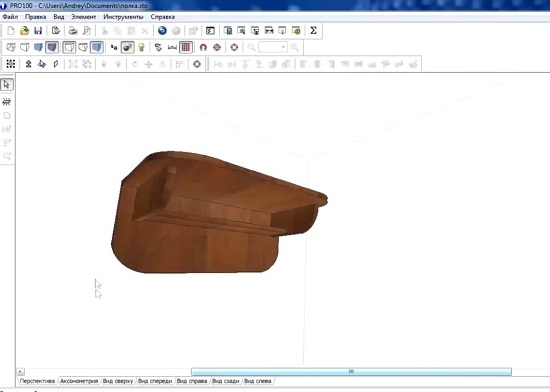Undo the last action with blue arrow
Image resolution: width=550 pixels, height=392 pixels.
[x=162, y=31]
